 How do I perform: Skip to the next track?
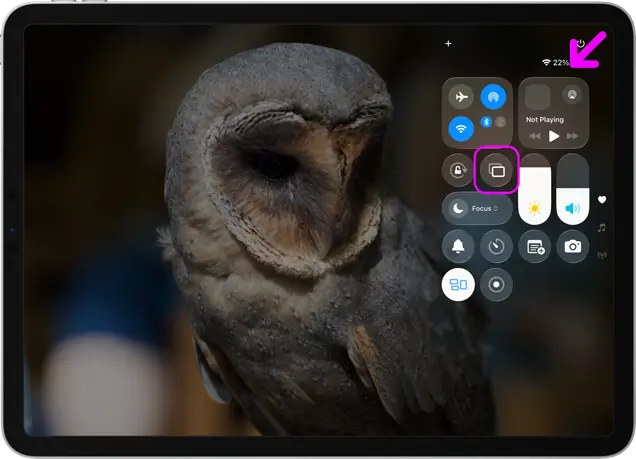572,135
